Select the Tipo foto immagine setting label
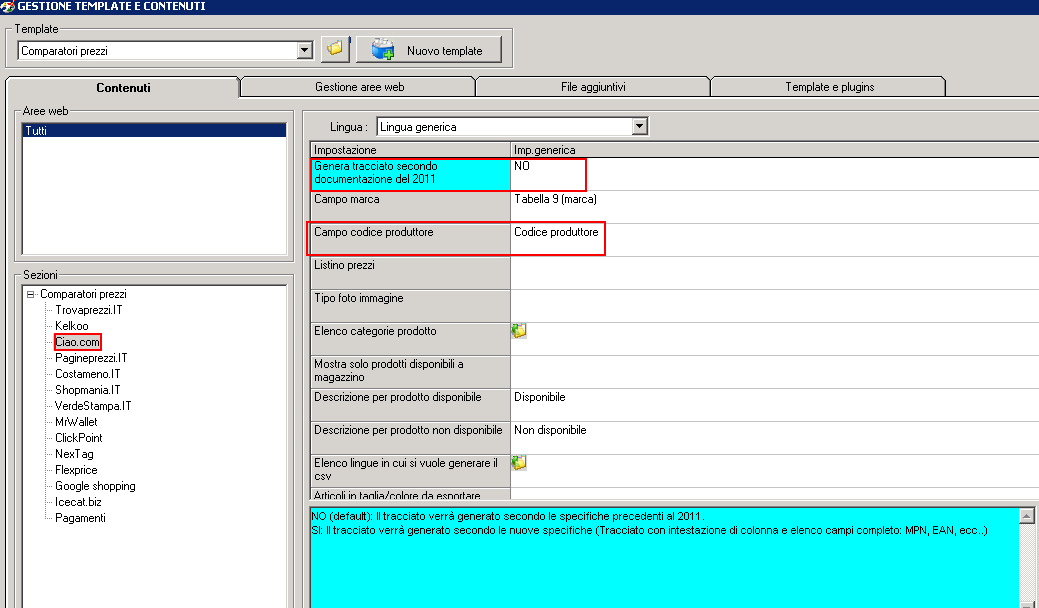Viewport: 1039px width, 608px height. [410, 306]
